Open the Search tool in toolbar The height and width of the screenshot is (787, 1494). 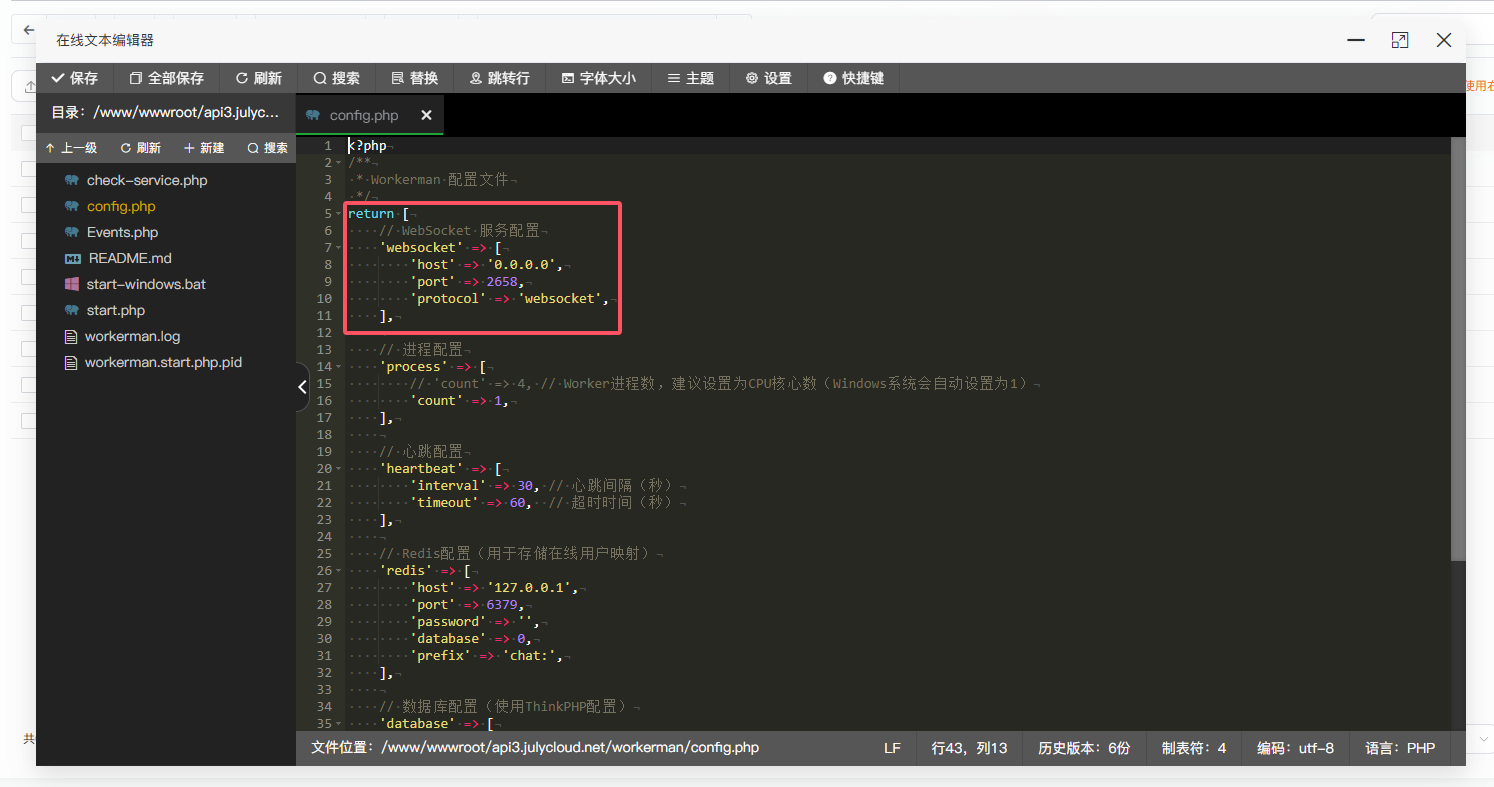click(336, 78)
